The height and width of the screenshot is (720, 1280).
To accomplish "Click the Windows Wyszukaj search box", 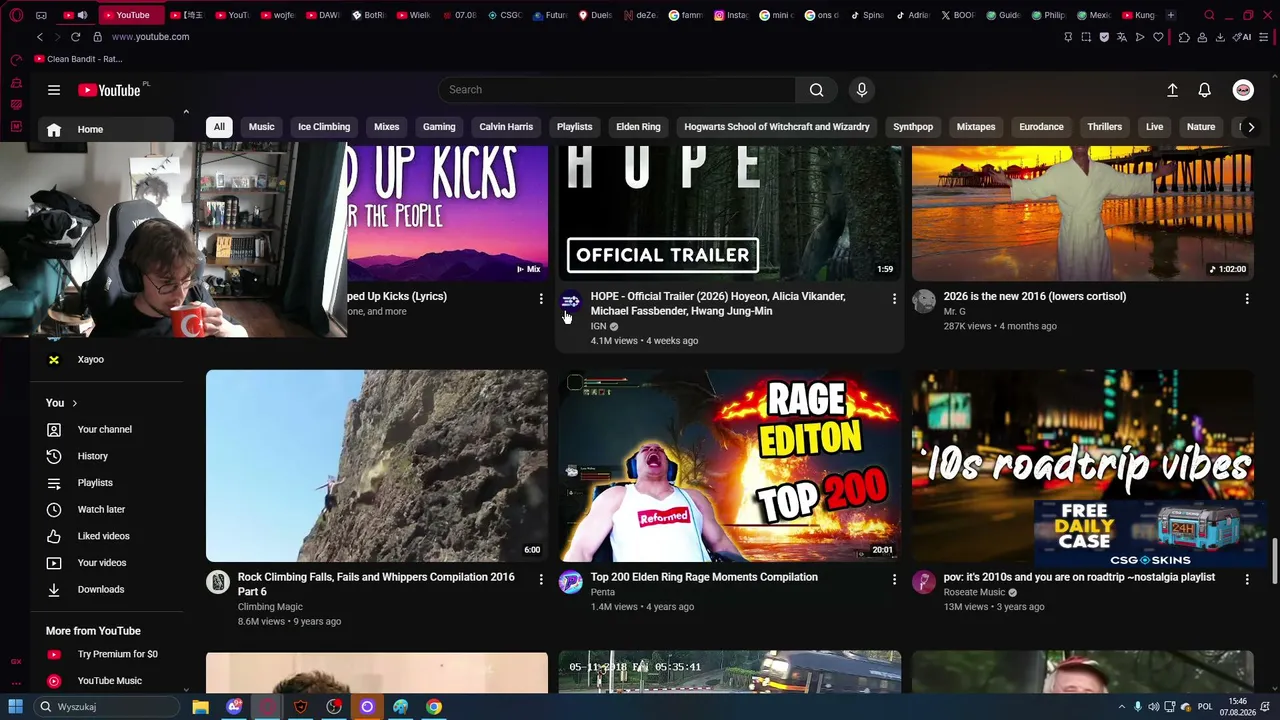I will pos(108,707).
